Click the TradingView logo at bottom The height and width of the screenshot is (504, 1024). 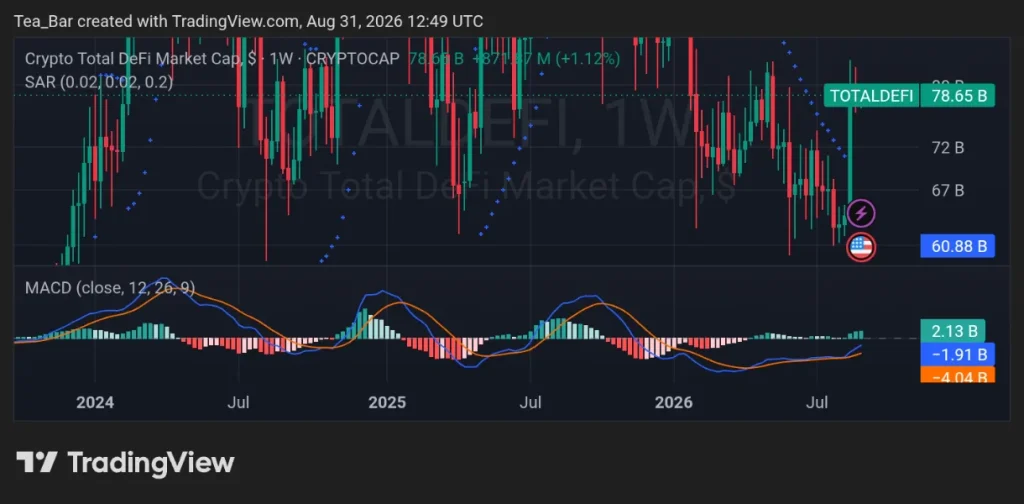pyautogui.click(x=125, y=463)
